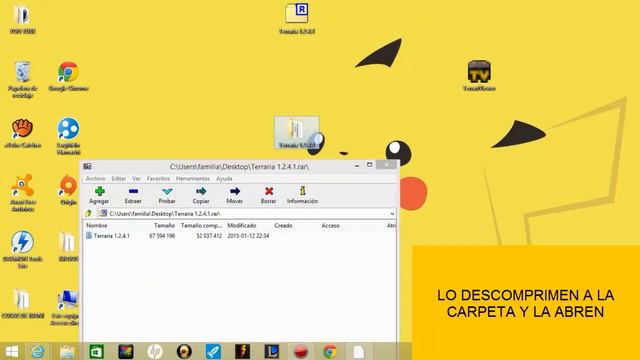Sort by the Creado column header
Screen dimensions: 640x360
(x=283, y=225)
